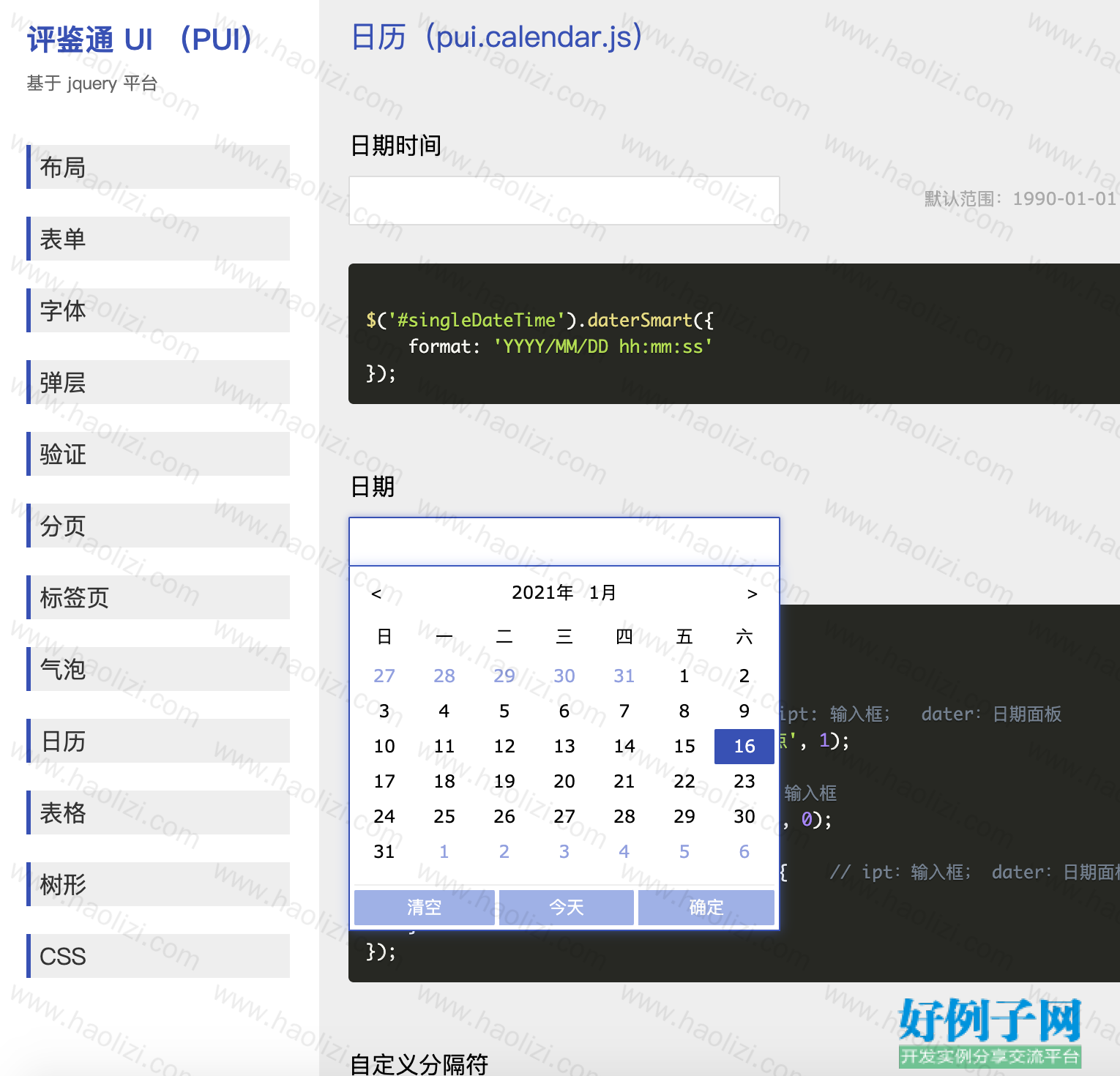Image resolution: width=1120 pixels, height=1076 pixels.
Task: Open the 表单 sidebar menu item
Action: 158,239
